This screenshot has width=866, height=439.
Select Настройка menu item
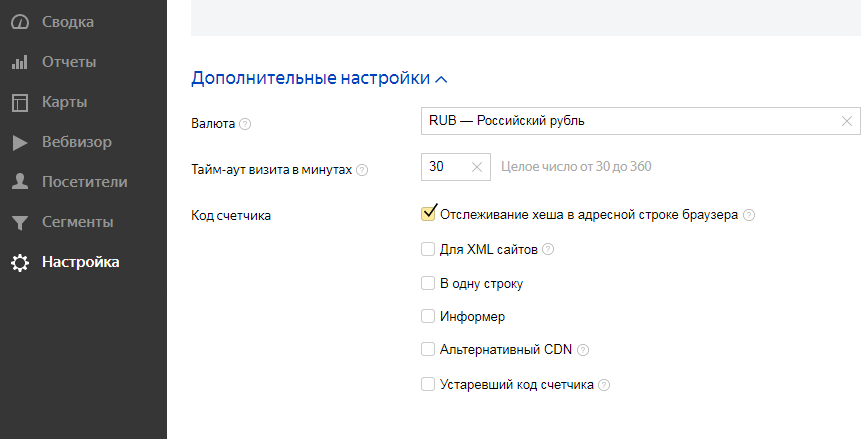pos(83,262)
